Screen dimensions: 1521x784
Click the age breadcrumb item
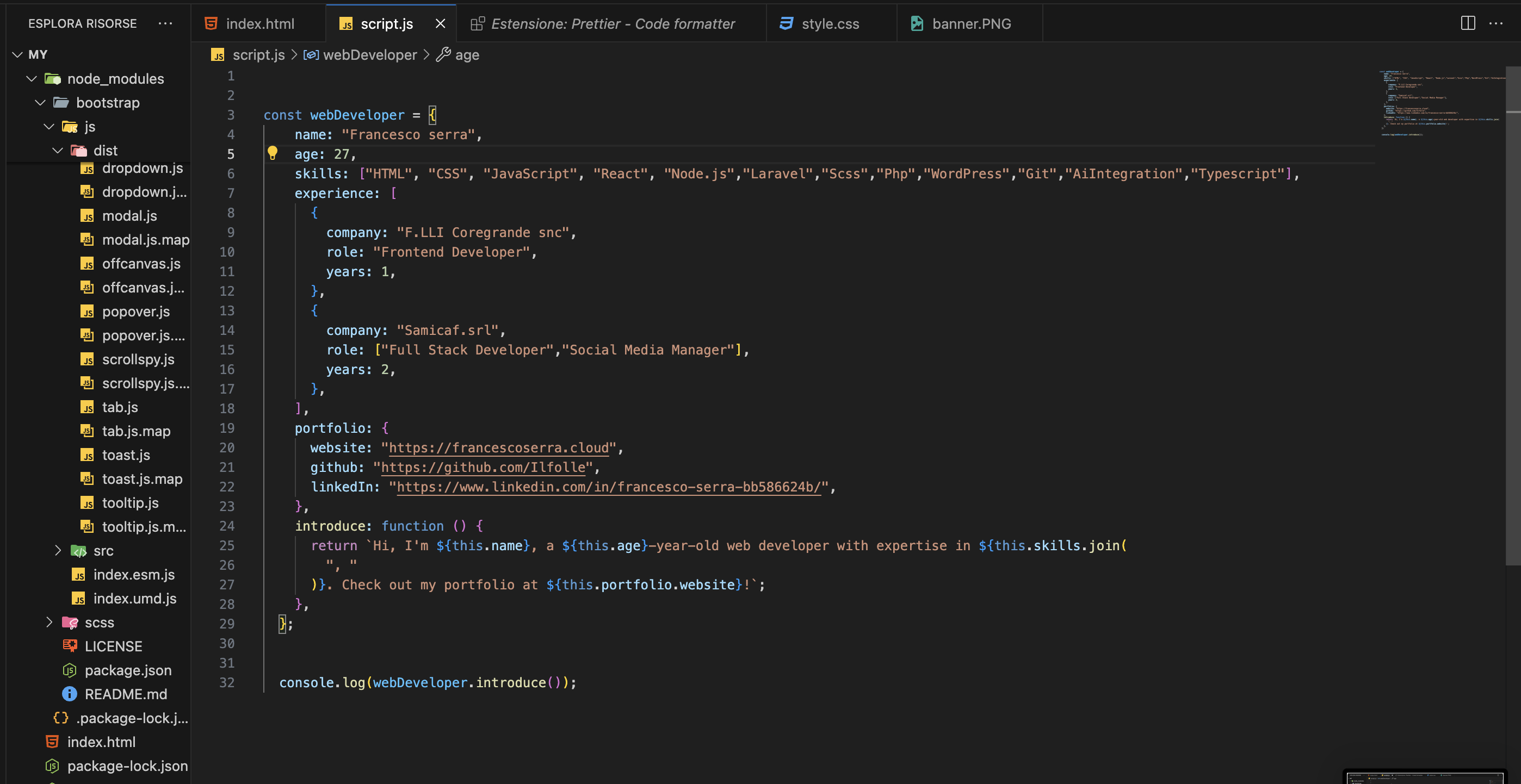[458, 55]
